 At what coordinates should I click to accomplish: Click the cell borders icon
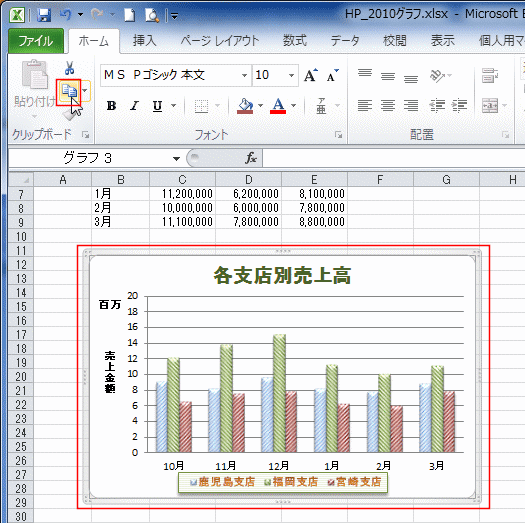201,106
